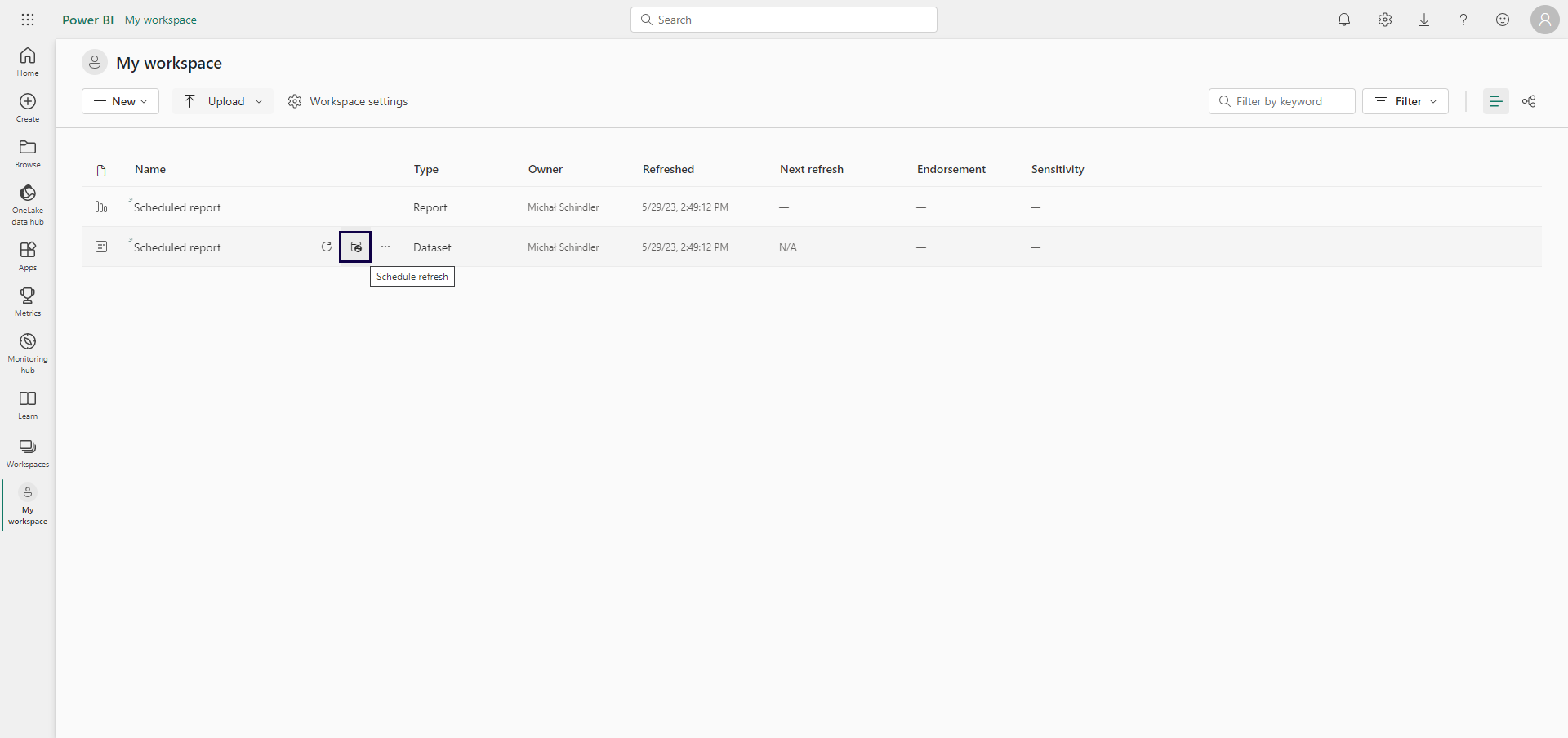Switch to list view
This screenshot has height=738, width=1568.
tap(1495, 101)
